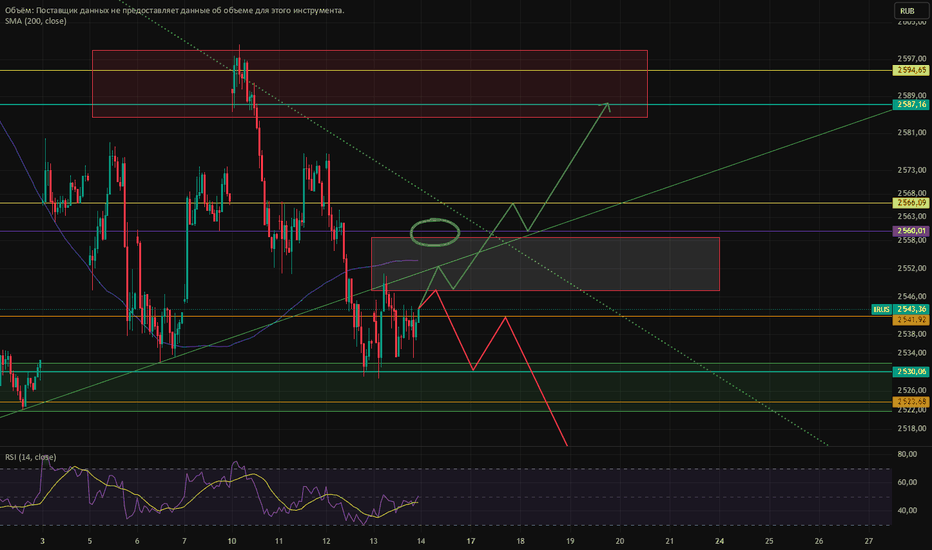Select the green ellipse drawing

click(x=435, y=233)
